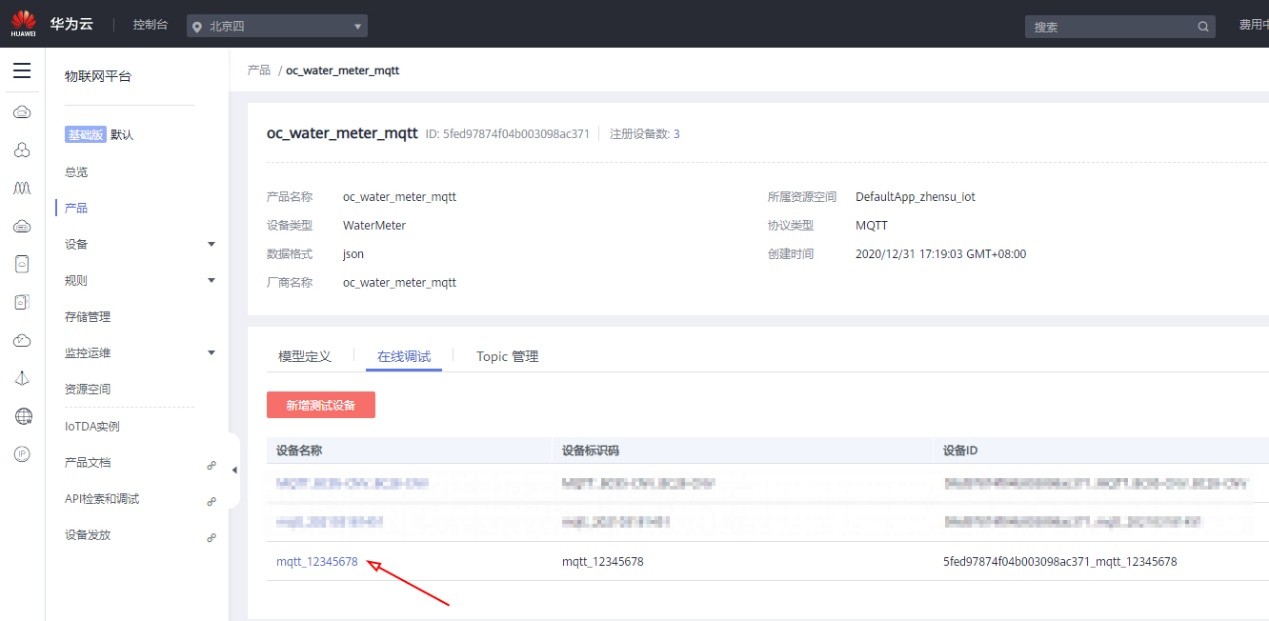Click 物联网平台 sidebar title
Image resolution: width=1269 pixels, height=621 pixels.
tap(98, 76)
